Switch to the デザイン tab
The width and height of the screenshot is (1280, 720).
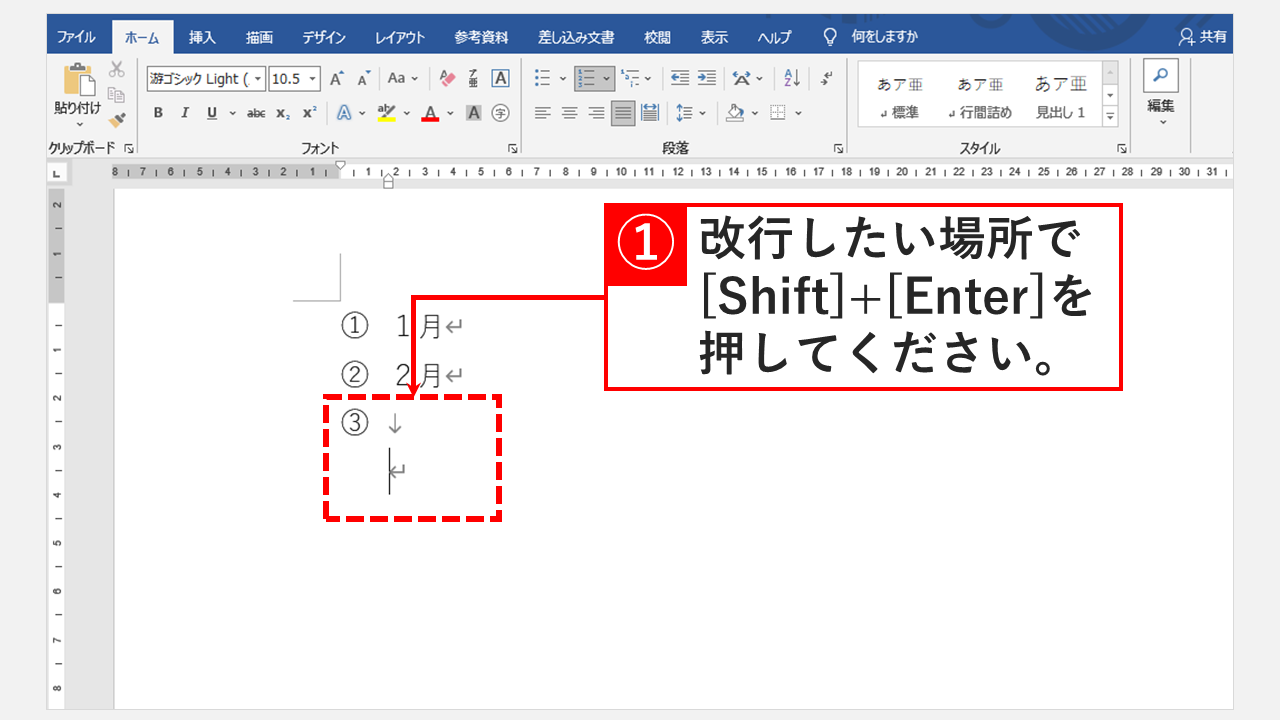324,37
